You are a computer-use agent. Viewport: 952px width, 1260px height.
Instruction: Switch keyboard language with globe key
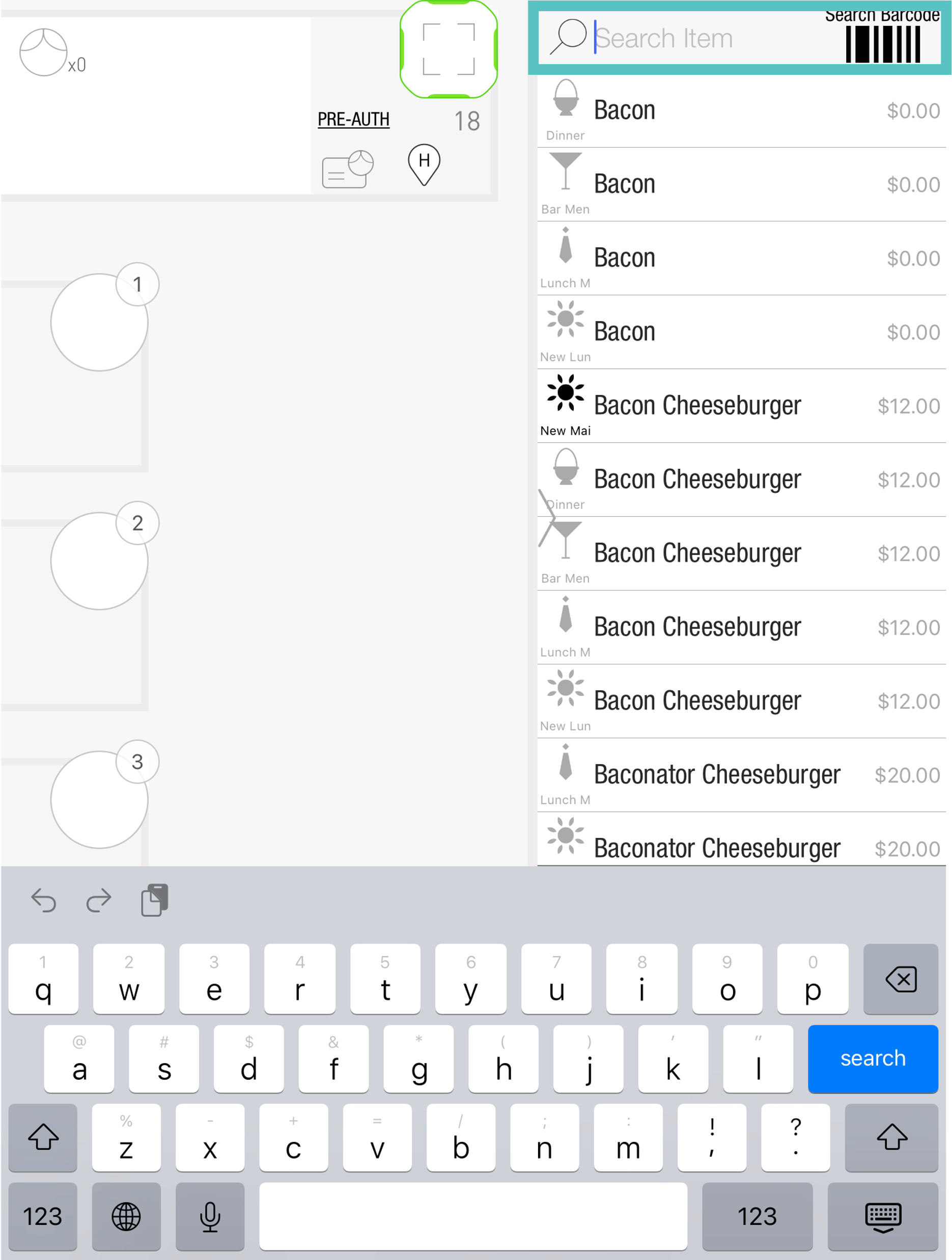tap(126, 1216)
